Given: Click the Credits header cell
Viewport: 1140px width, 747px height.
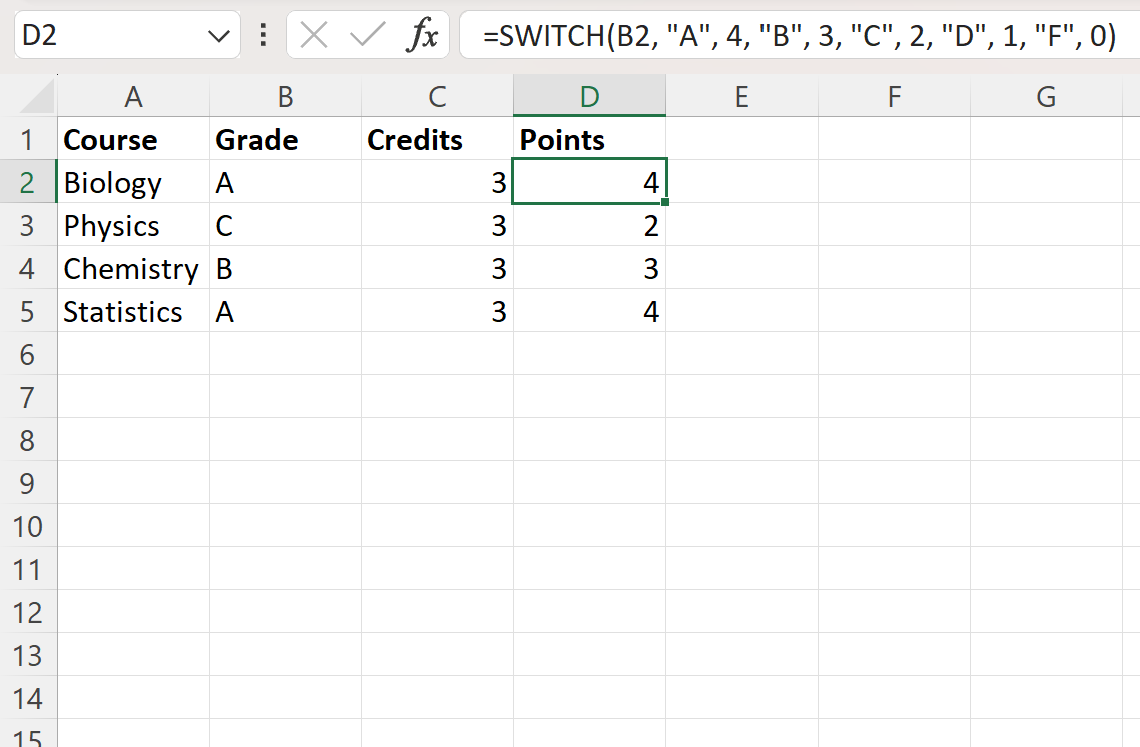Looking at the screenshot, I should click(437, 139).
